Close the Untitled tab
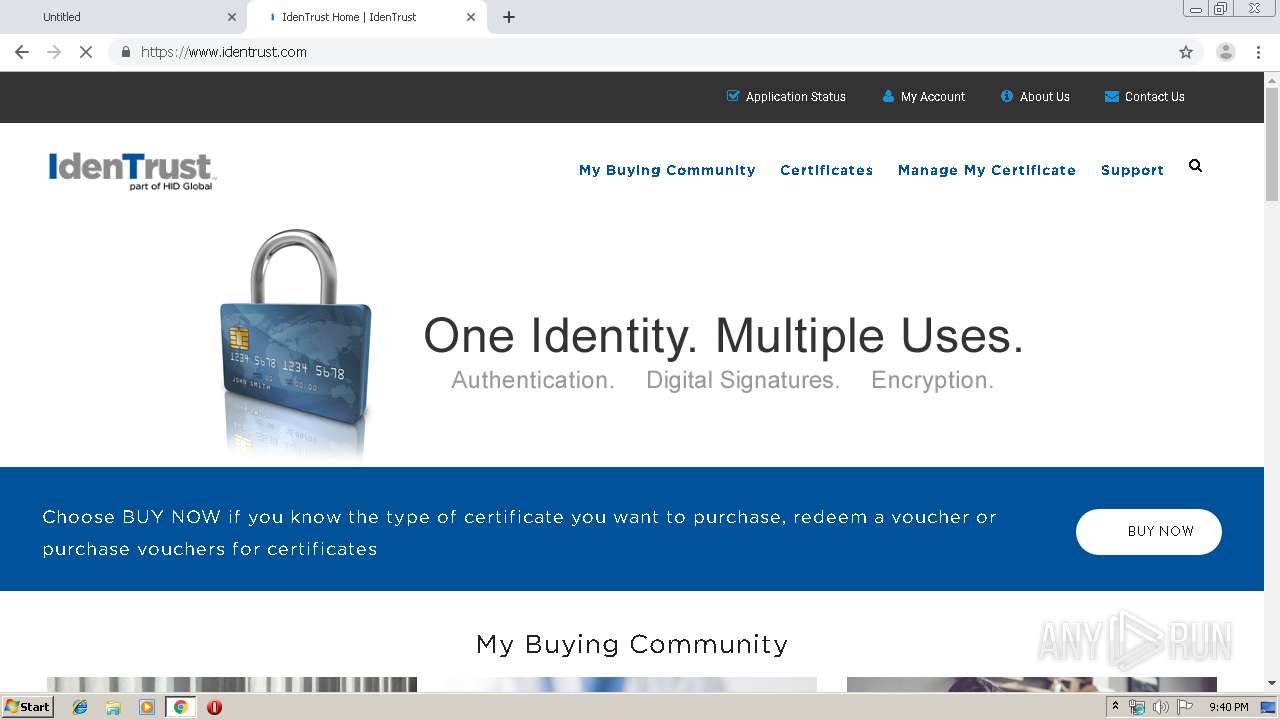 click(x=232, y=17)
